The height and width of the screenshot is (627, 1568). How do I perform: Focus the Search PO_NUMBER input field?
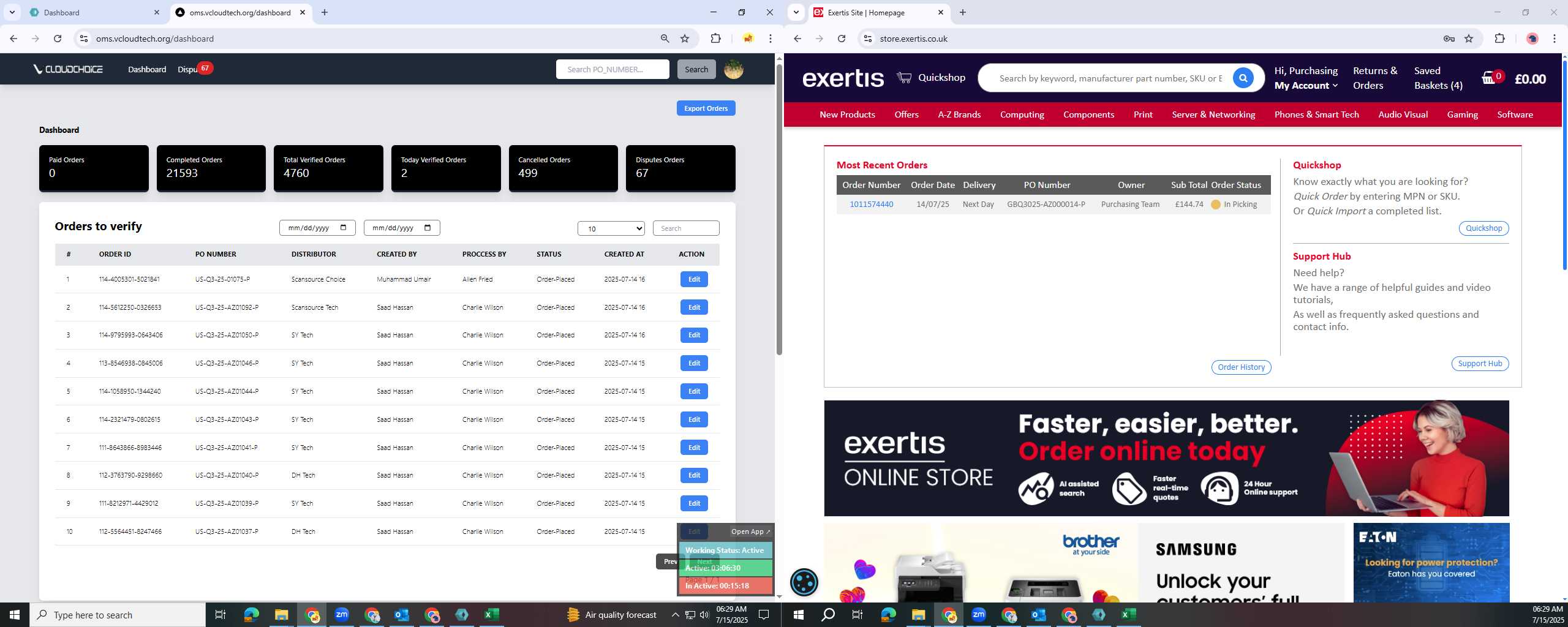[612, 69]
